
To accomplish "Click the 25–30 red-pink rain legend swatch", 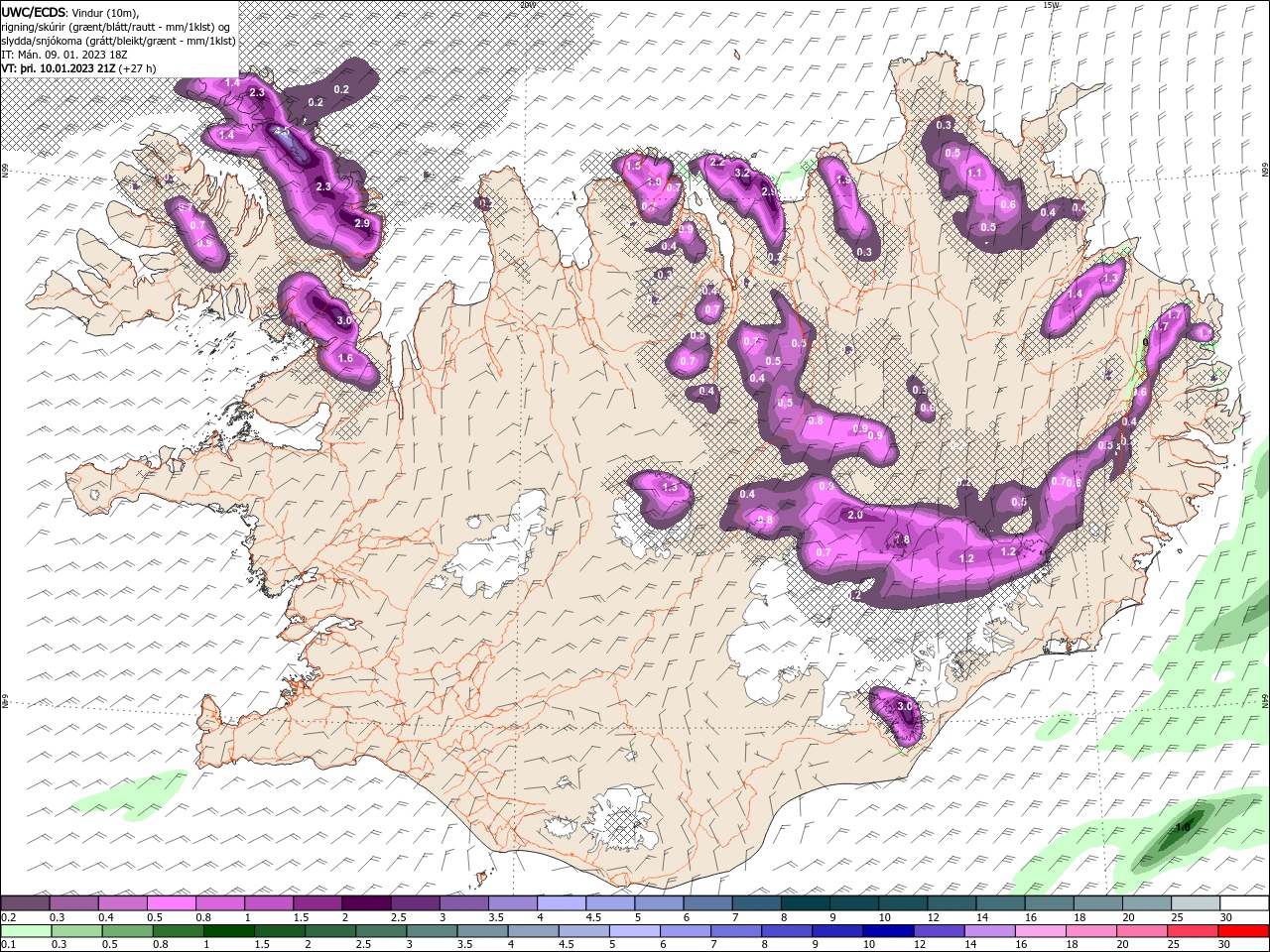I will [x=1192, y=930].
